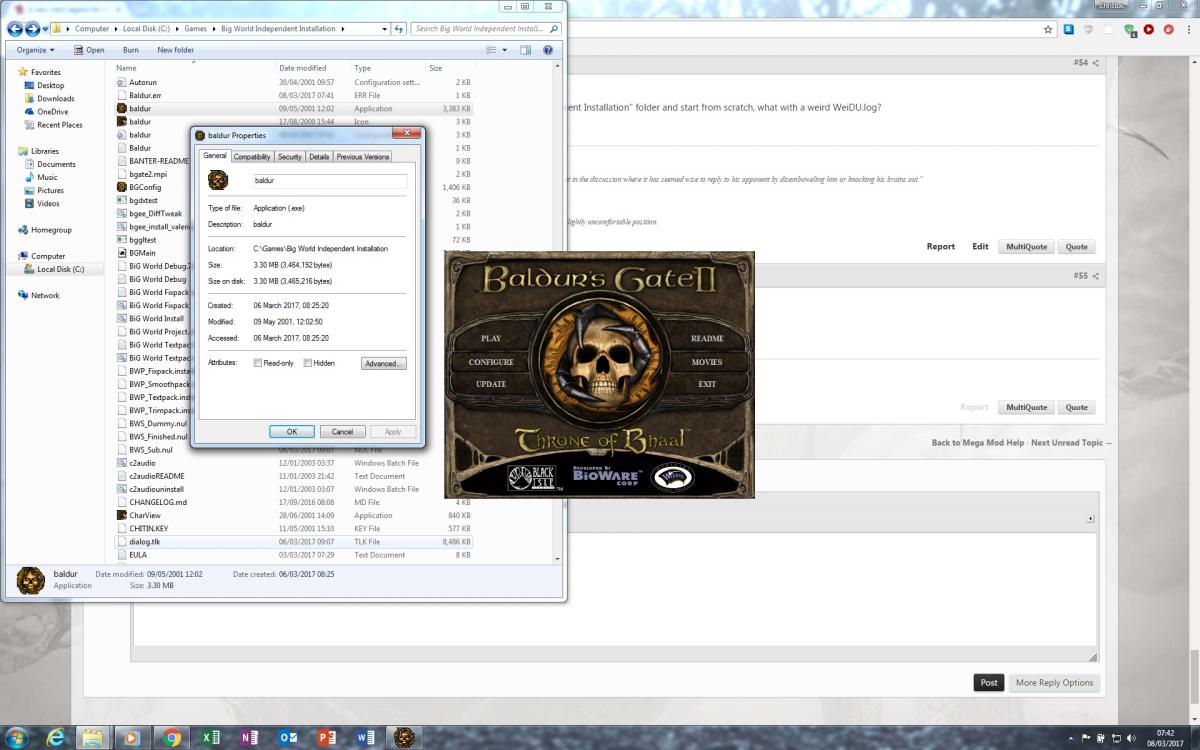Click the Change your view icon in Explorer
The image size is (1200, 750).
click(x=492, y=50)
